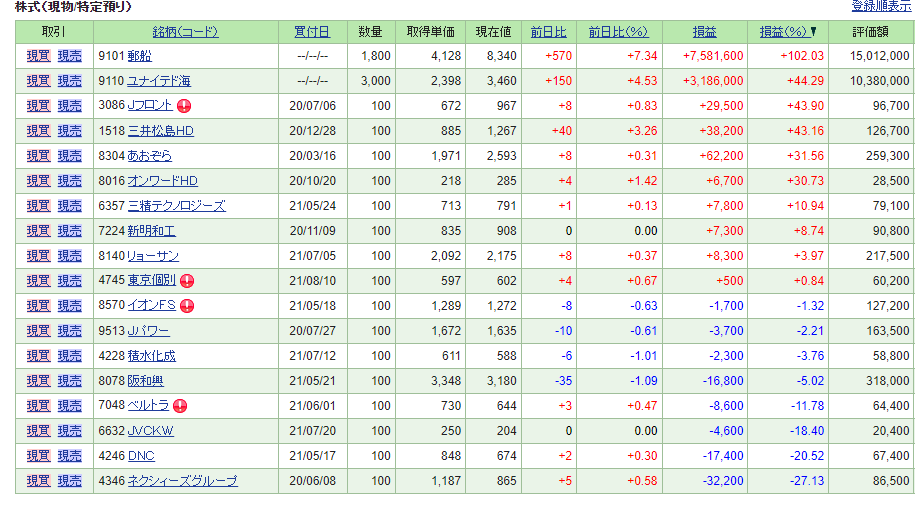Select the 評価額 column header
Image resolution: width=915 pixels, height=507 pixels.
pos(871,32)
